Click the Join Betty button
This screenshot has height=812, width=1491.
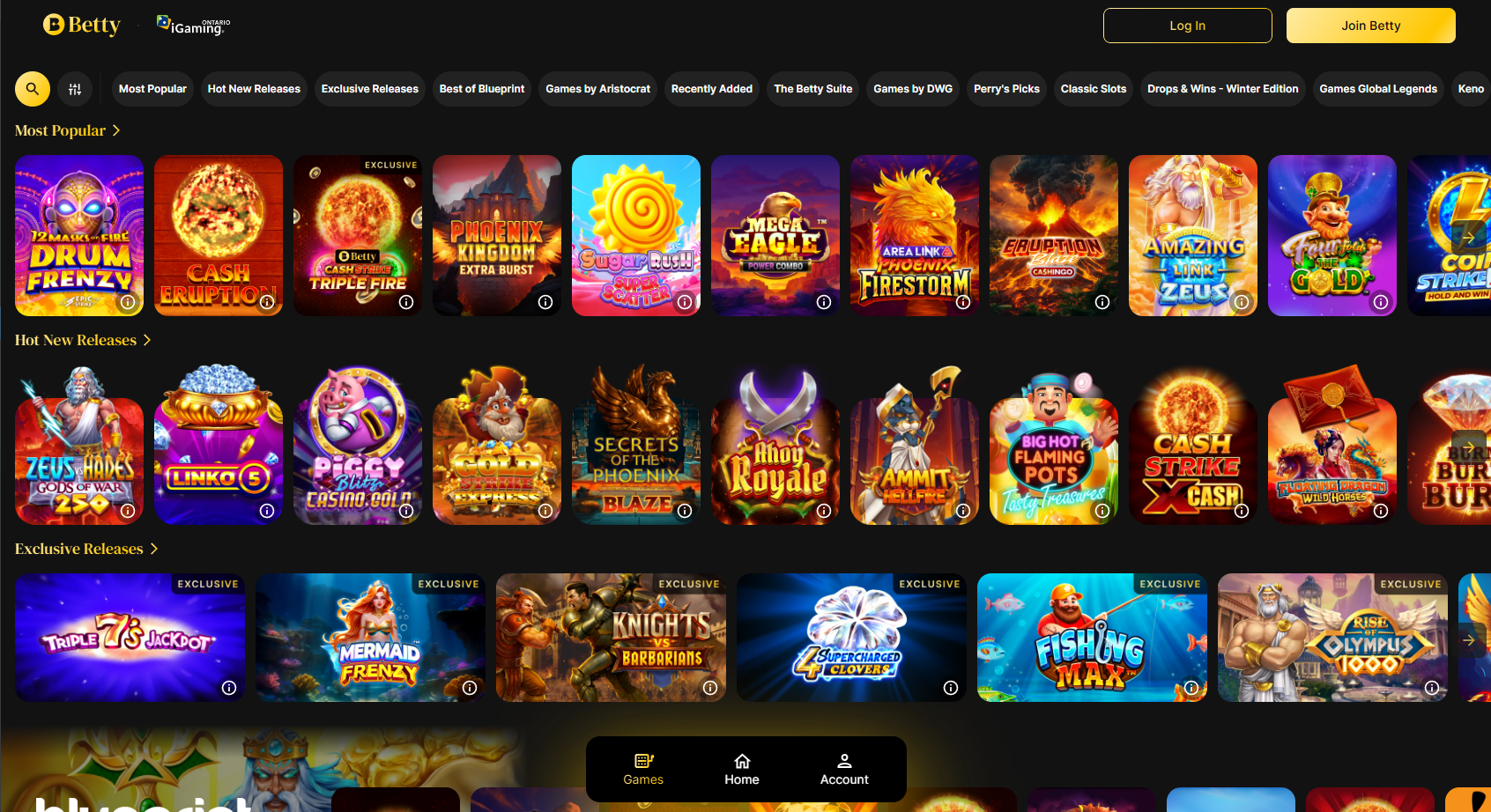[x=1371, y=26]
